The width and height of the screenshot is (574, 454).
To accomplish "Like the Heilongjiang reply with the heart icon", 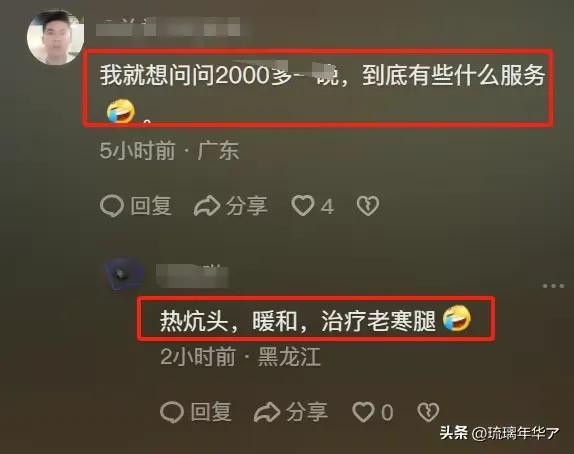I will (363, 412).
